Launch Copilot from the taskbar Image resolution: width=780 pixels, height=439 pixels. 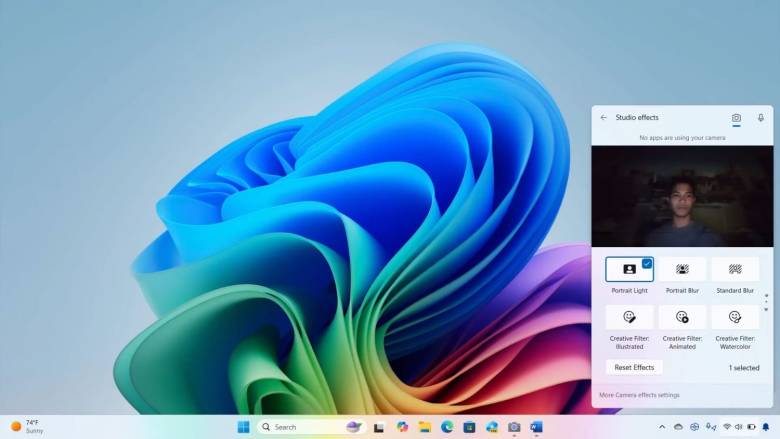tap(402, 427)
